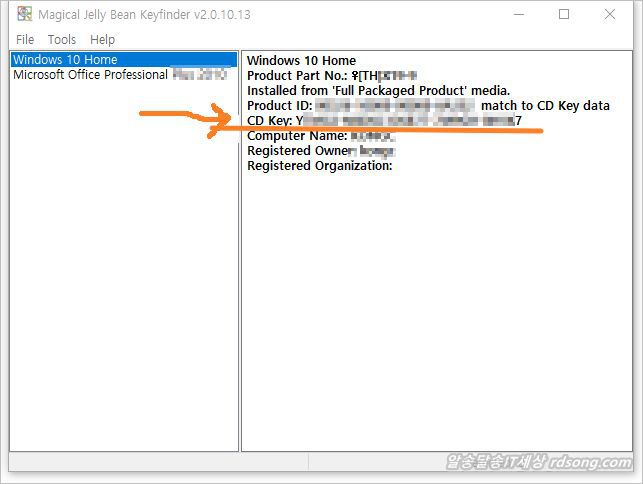643x484 pixels.
Task: Minimize the Keyfinder window
Action: 518,15
